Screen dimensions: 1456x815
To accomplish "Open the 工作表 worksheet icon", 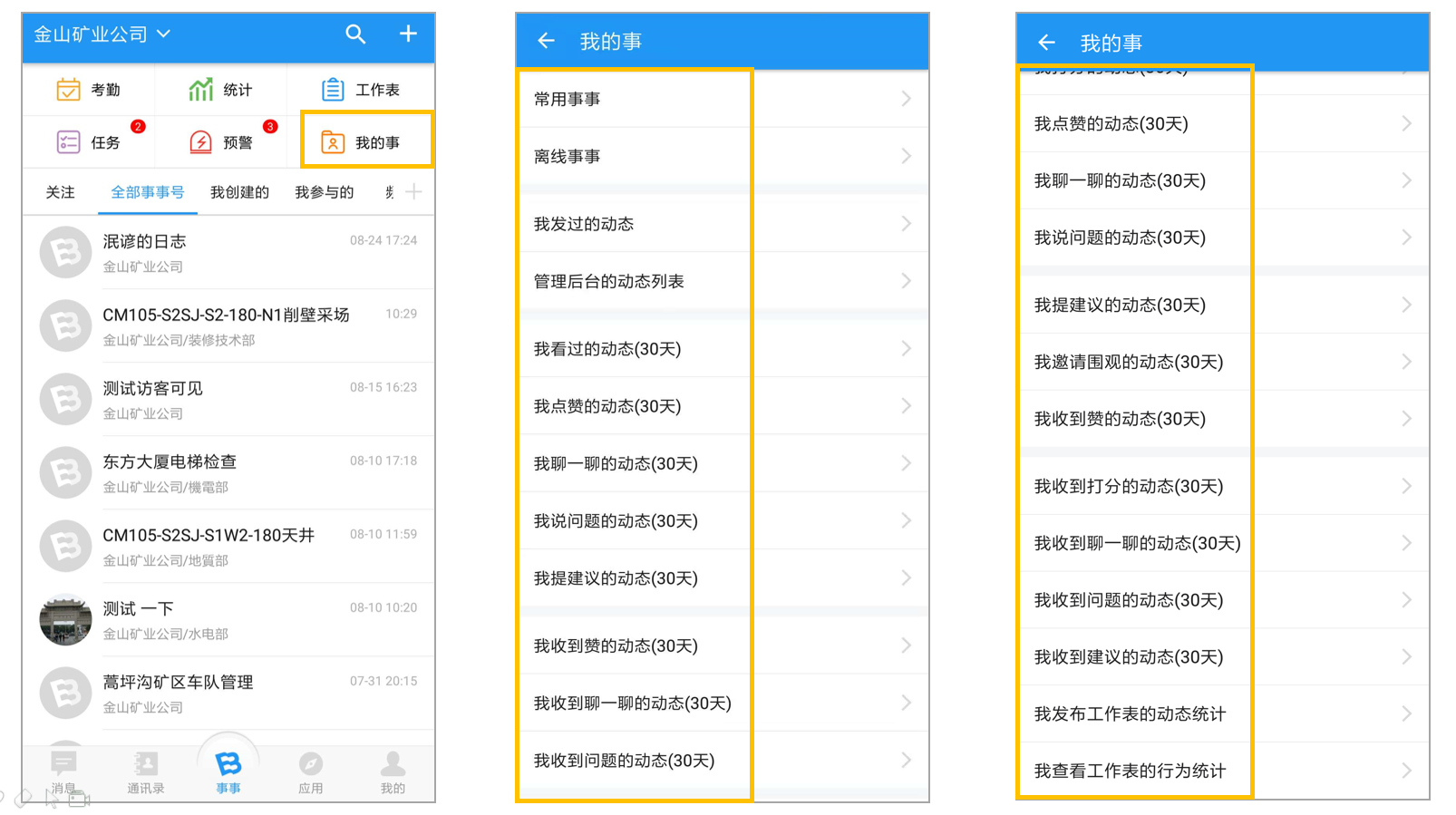I will tap(333, 90).
